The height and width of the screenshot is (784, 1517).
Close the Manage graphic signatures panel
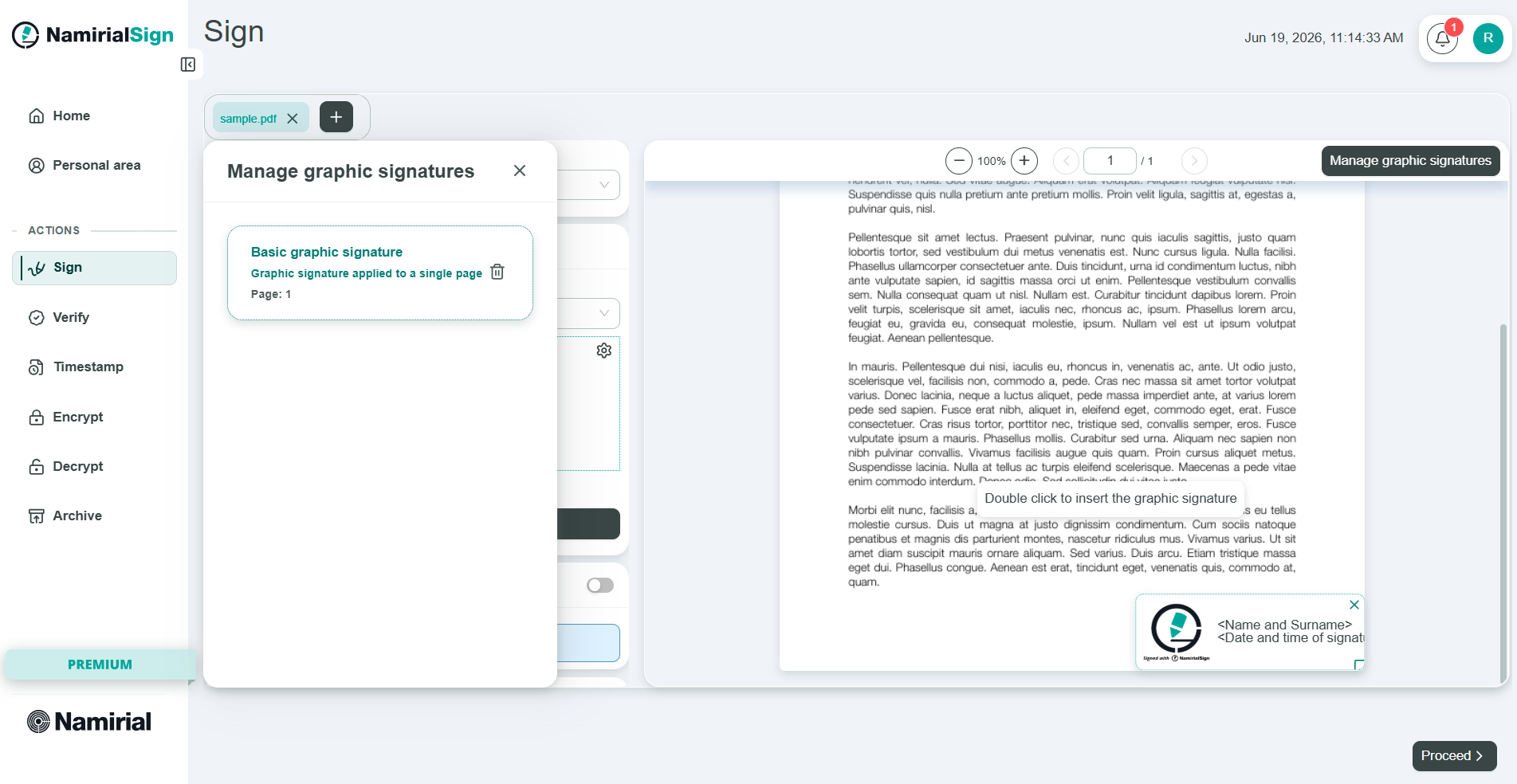point(520,171)
